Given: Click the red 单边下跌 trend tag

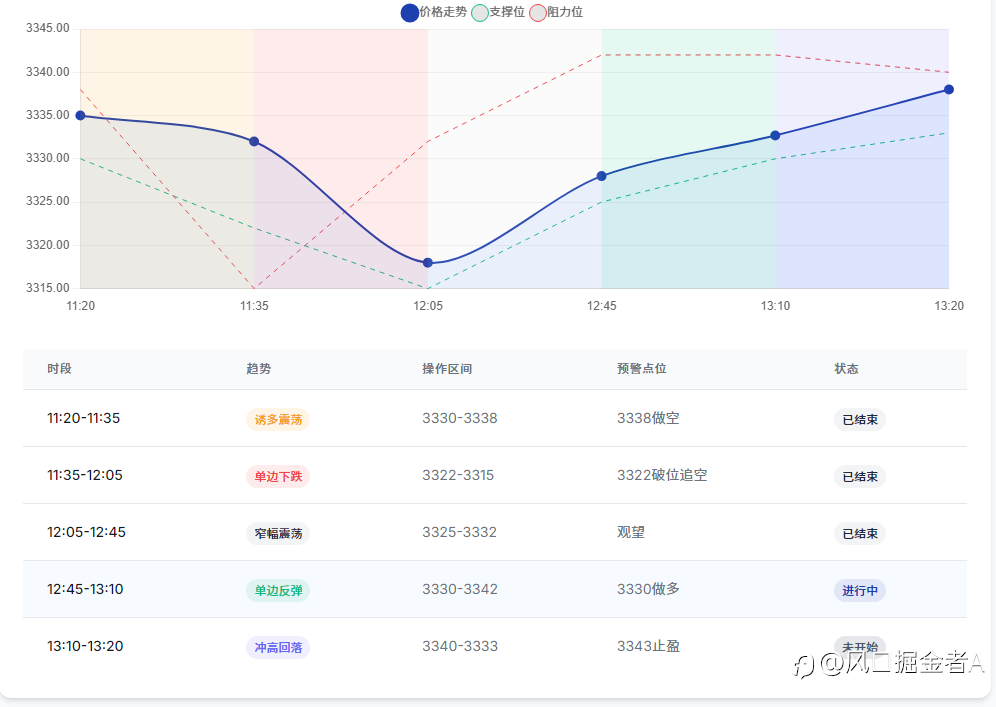Looking at the screenshot, I should [x=278, y=476].
